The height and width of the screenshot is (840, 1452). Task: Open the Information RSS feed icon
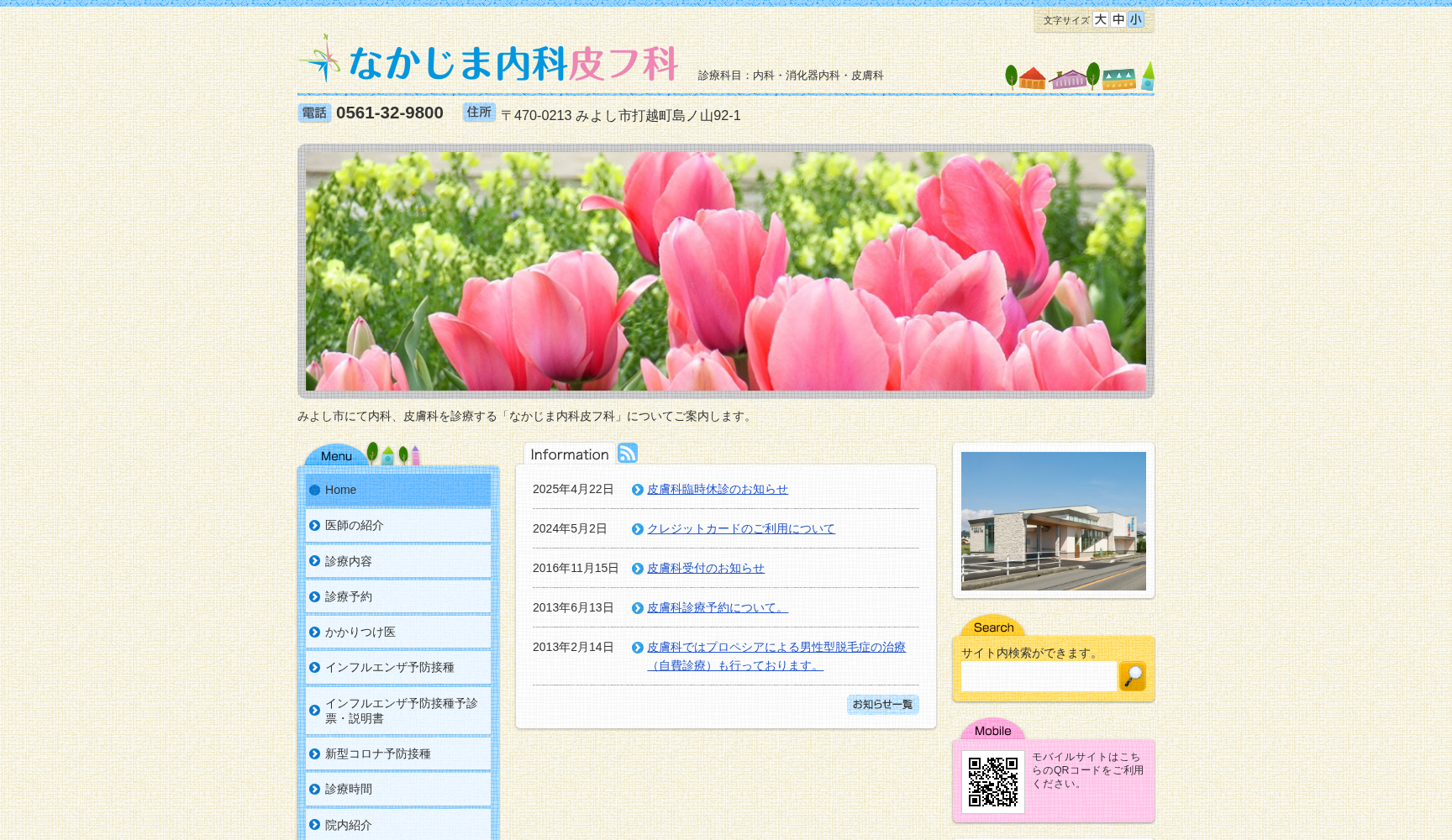[x=628, y=453]
